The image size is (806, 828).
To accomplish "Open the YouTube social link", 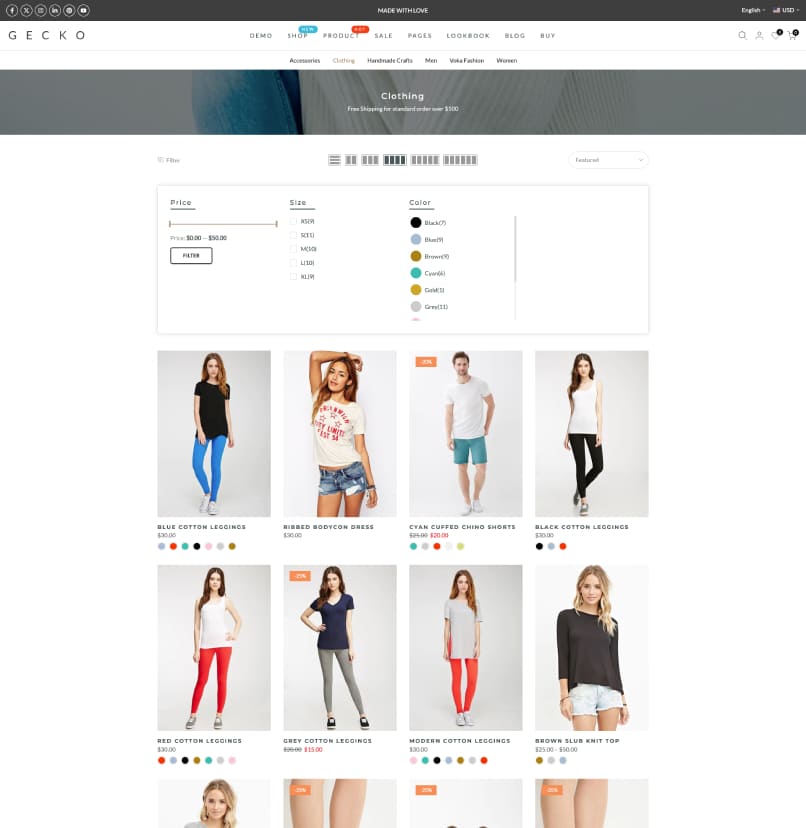I will pyautogui.click(x=83, y=11).
